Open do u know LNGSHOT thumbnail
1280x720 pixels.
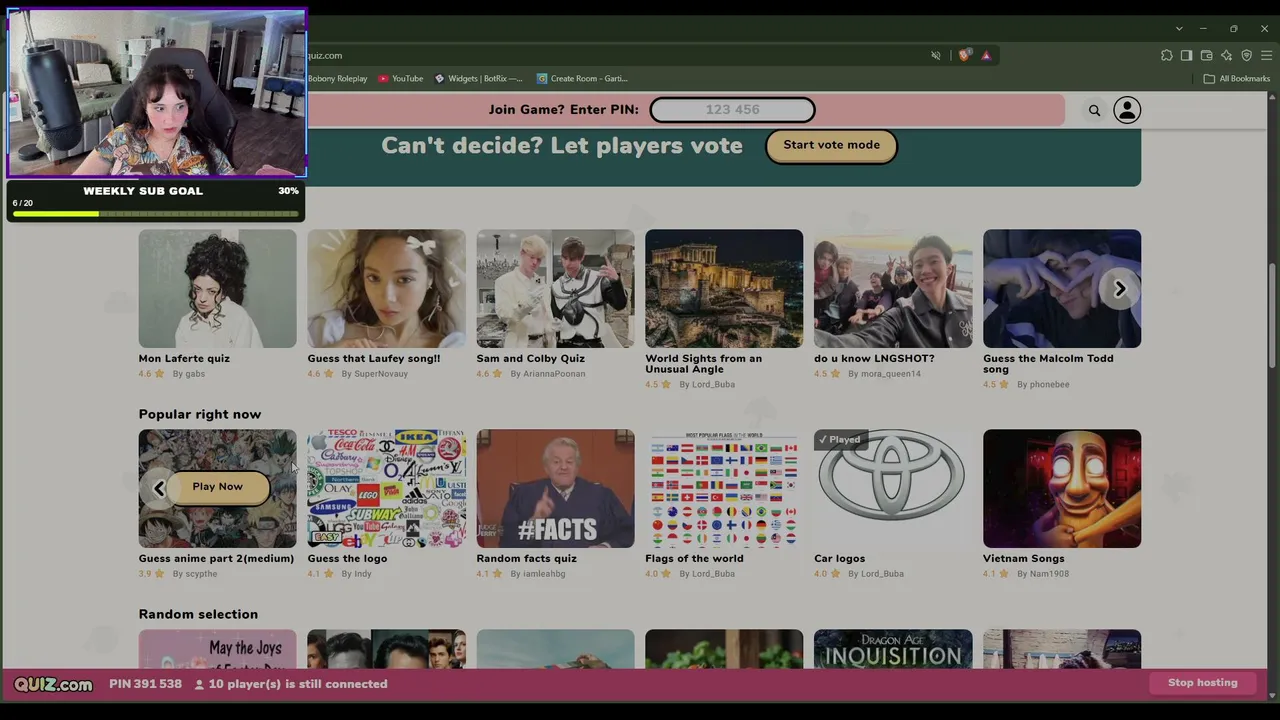pos(893,289)
